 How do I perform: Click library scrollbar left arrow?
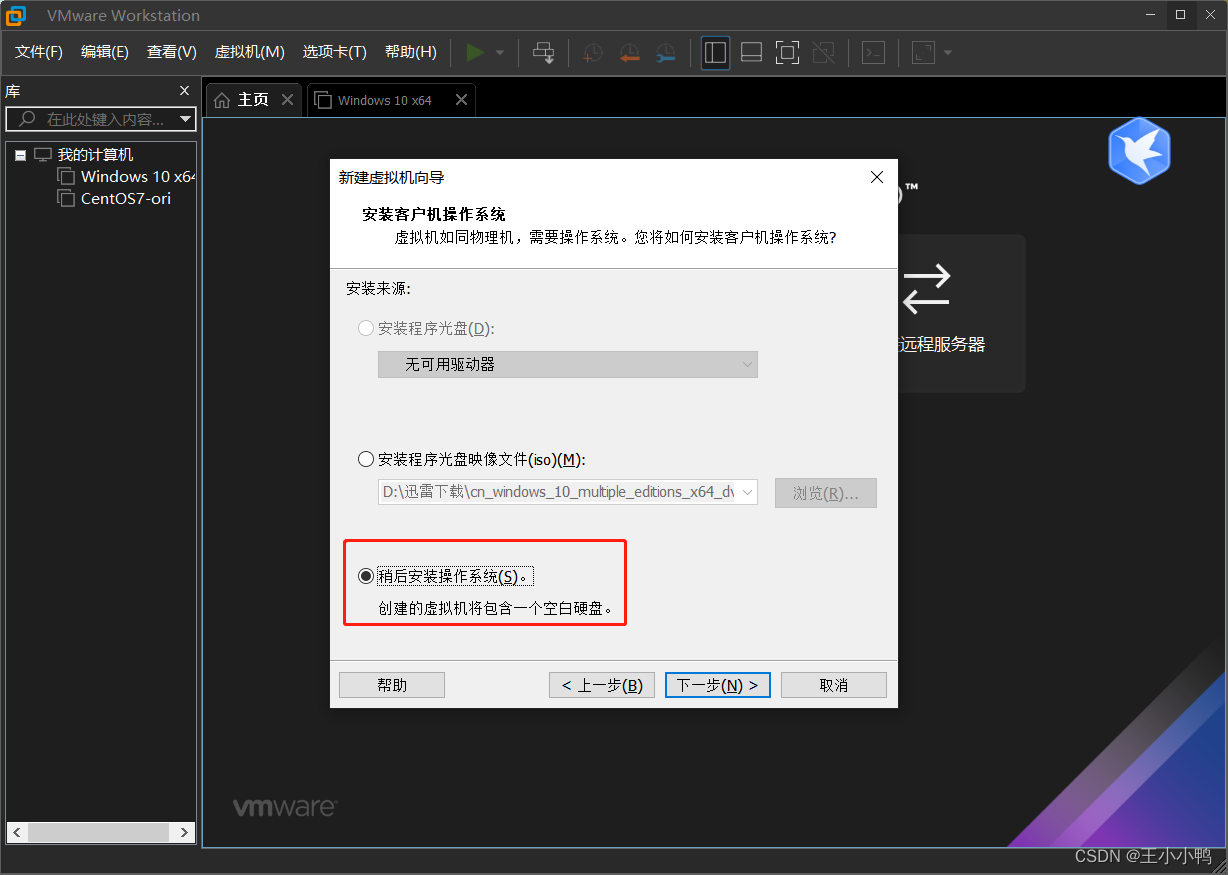click(17, 832)
